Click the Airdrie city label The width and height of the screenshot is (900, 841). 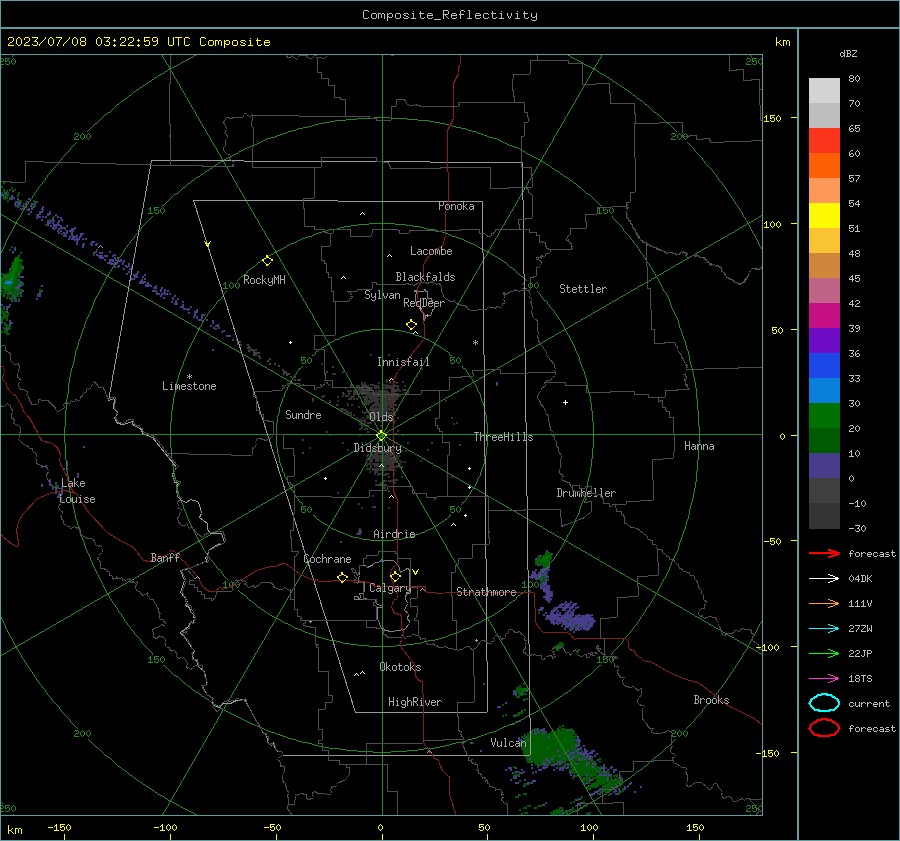coord(394,534)
